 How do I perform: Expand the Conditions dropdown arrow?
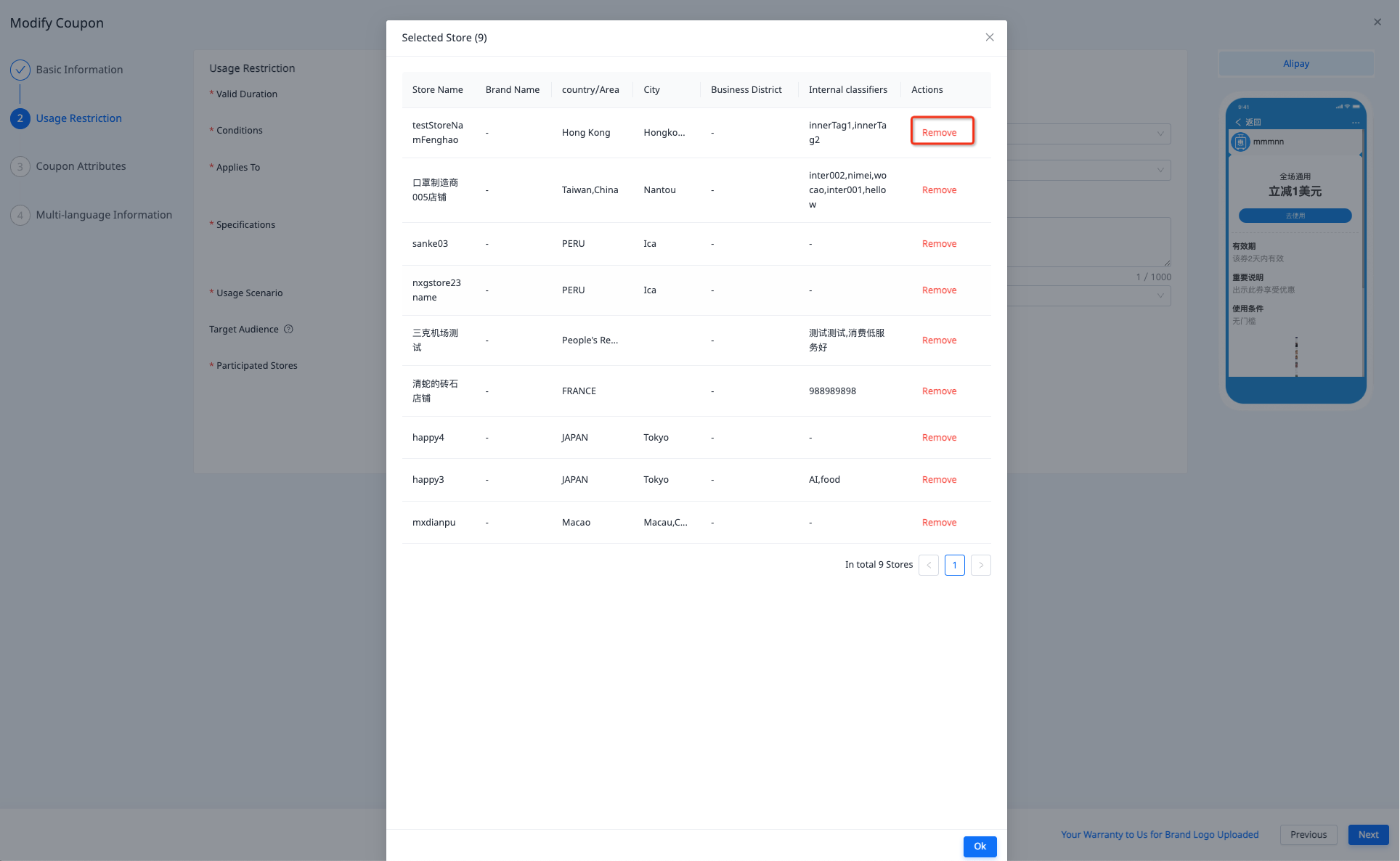pos(1160,134)
